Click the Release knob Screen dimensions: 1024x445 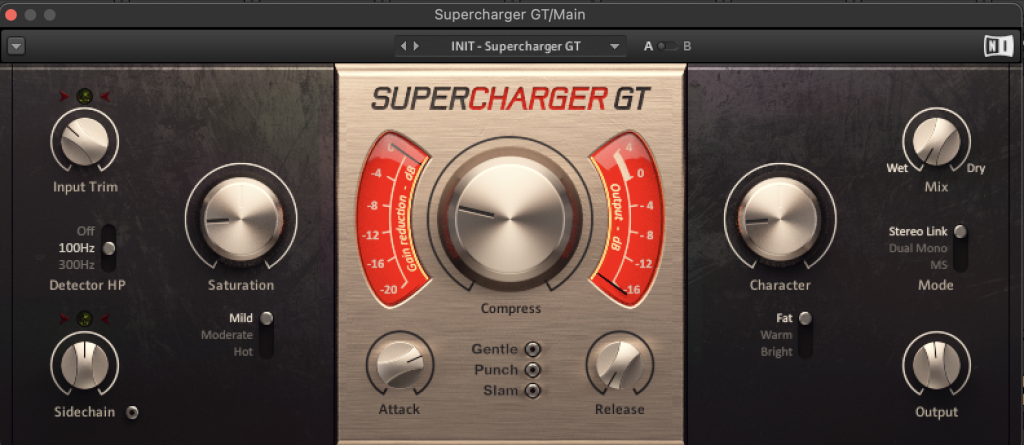click(x=619, y=364)
